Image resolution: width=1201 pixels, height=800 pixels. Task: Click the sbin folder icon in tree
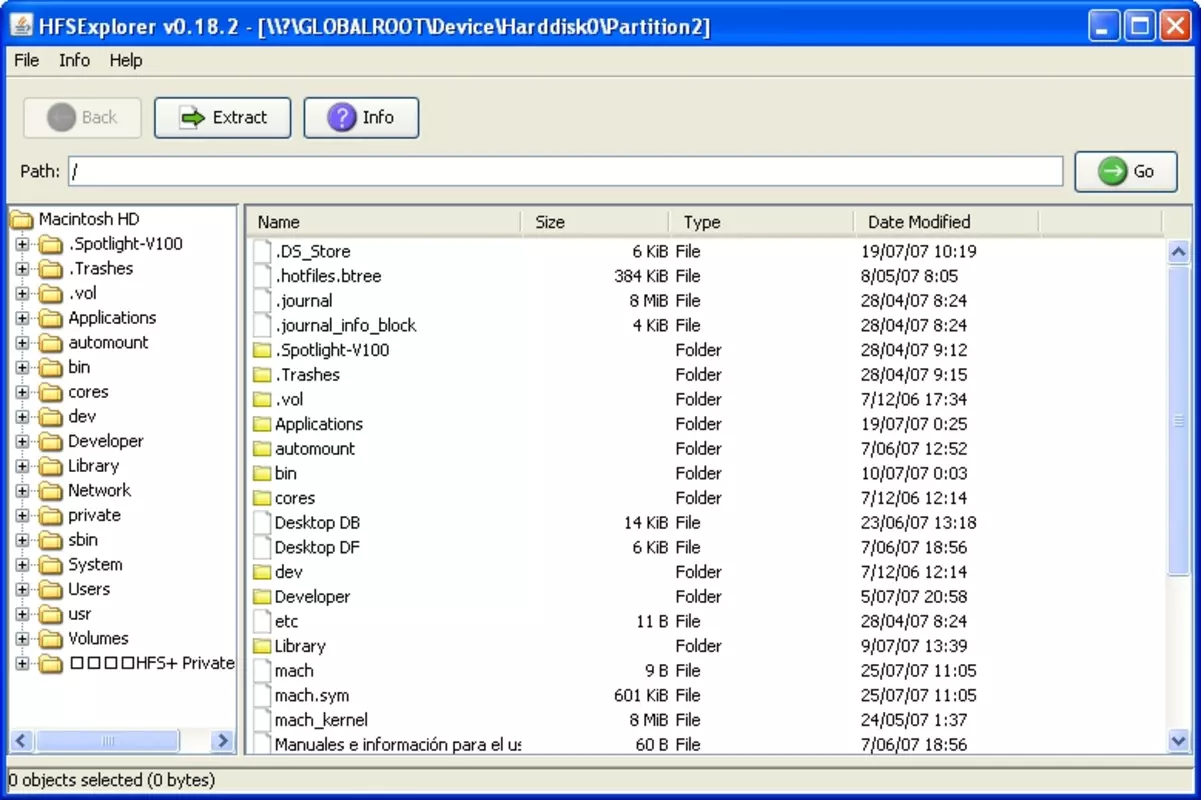coord(51,540)
